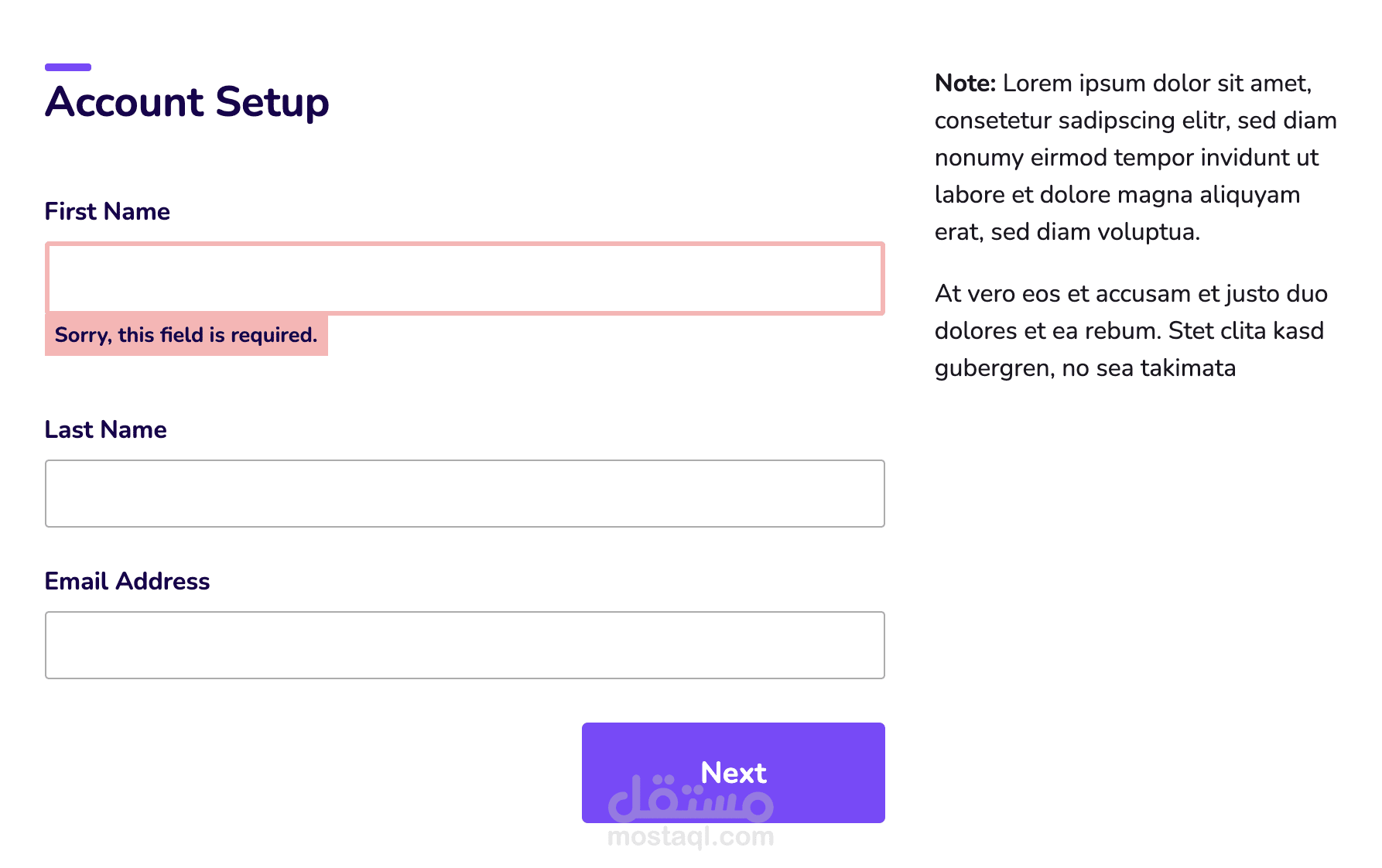Click the First Name input field
The width and height of the screenshot is (1382, 868).
[464, 279]
